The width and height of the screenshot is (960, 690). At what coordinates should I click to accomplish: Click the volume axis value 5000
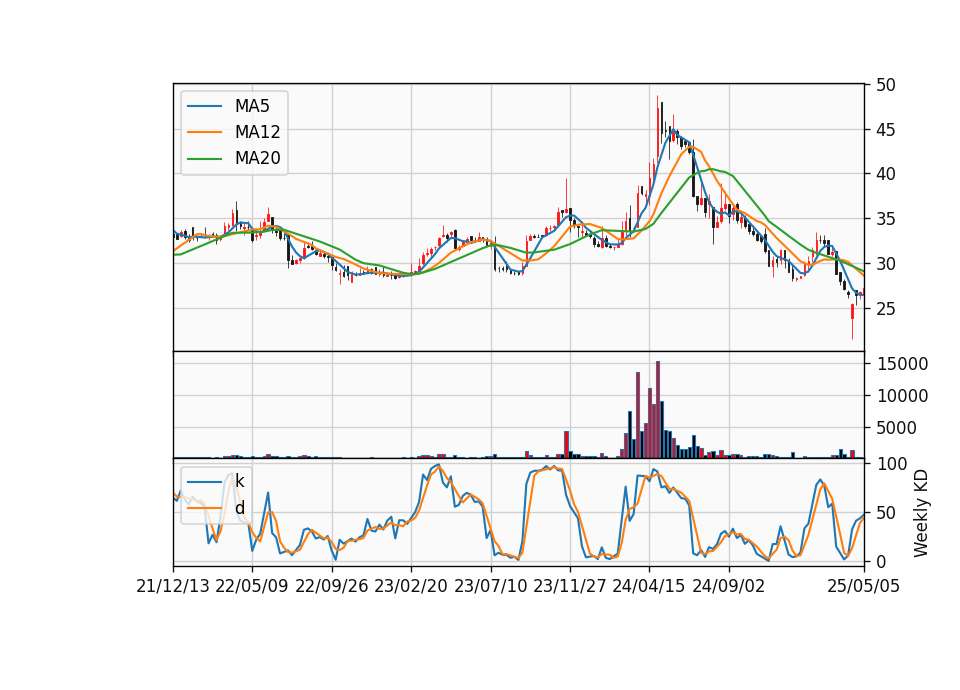pos(896,428)
